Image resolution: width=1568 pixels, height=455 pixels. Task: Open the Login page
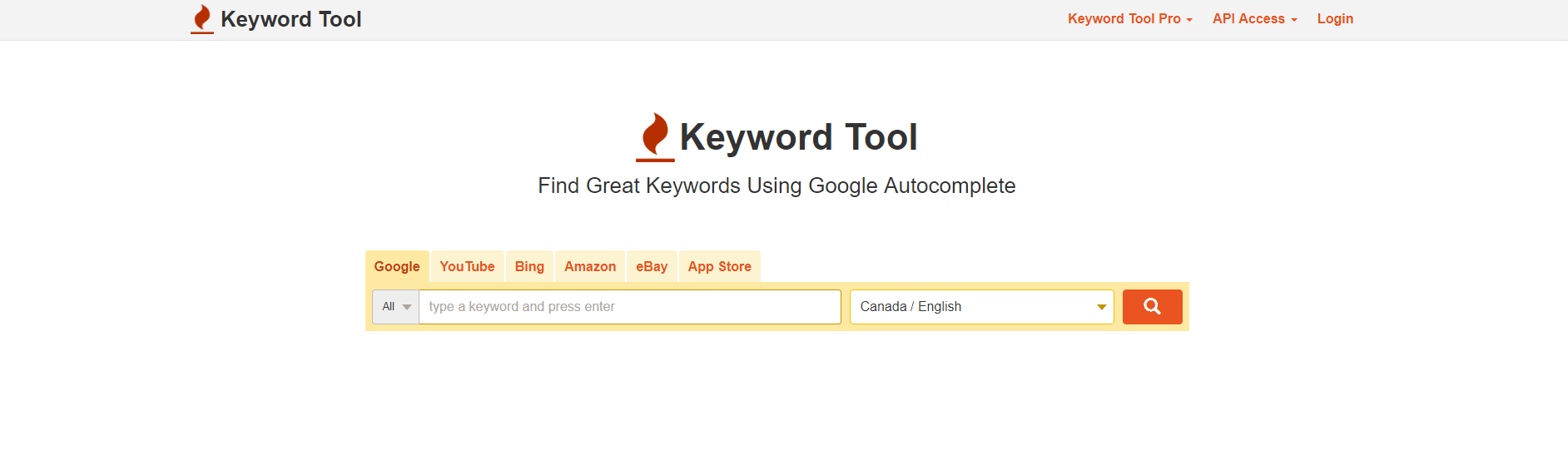click(1335, 18)
